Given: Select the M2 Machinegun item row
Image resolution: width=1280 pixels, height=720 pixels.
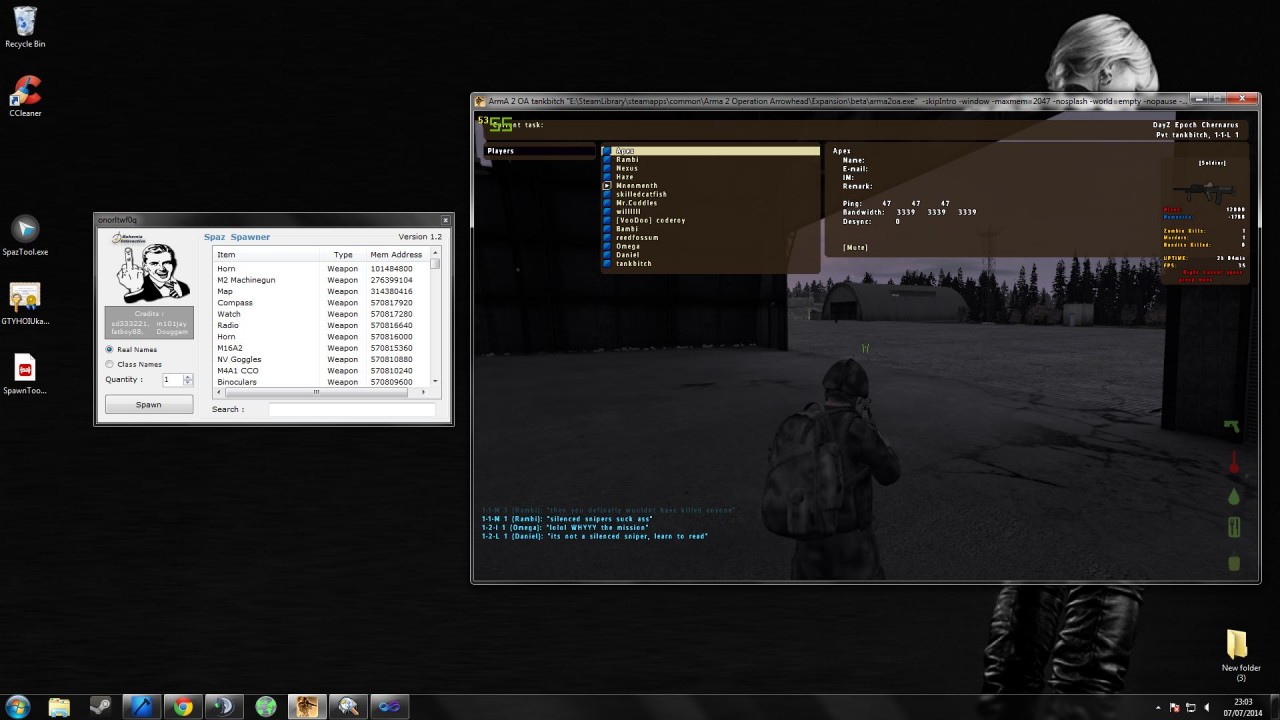Looking at the screenshot, I should [322, 280].
